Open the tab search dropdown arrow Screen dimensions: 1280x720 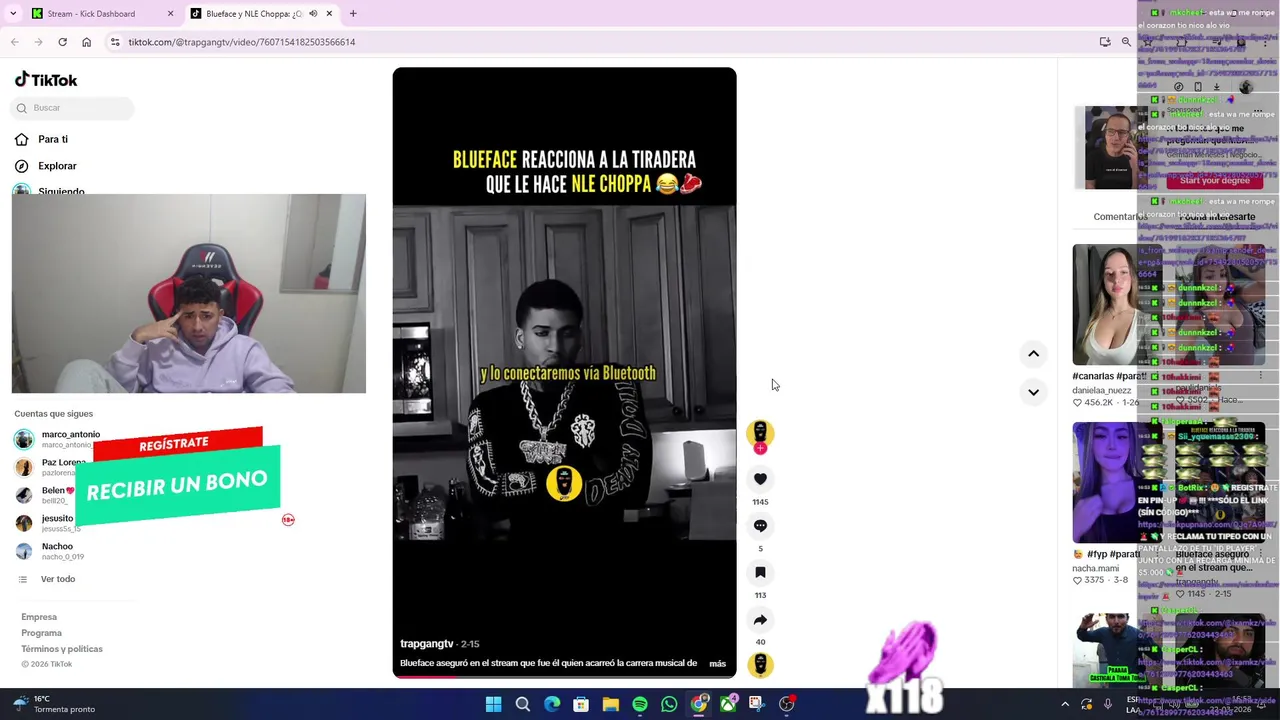tap(13, 14)
